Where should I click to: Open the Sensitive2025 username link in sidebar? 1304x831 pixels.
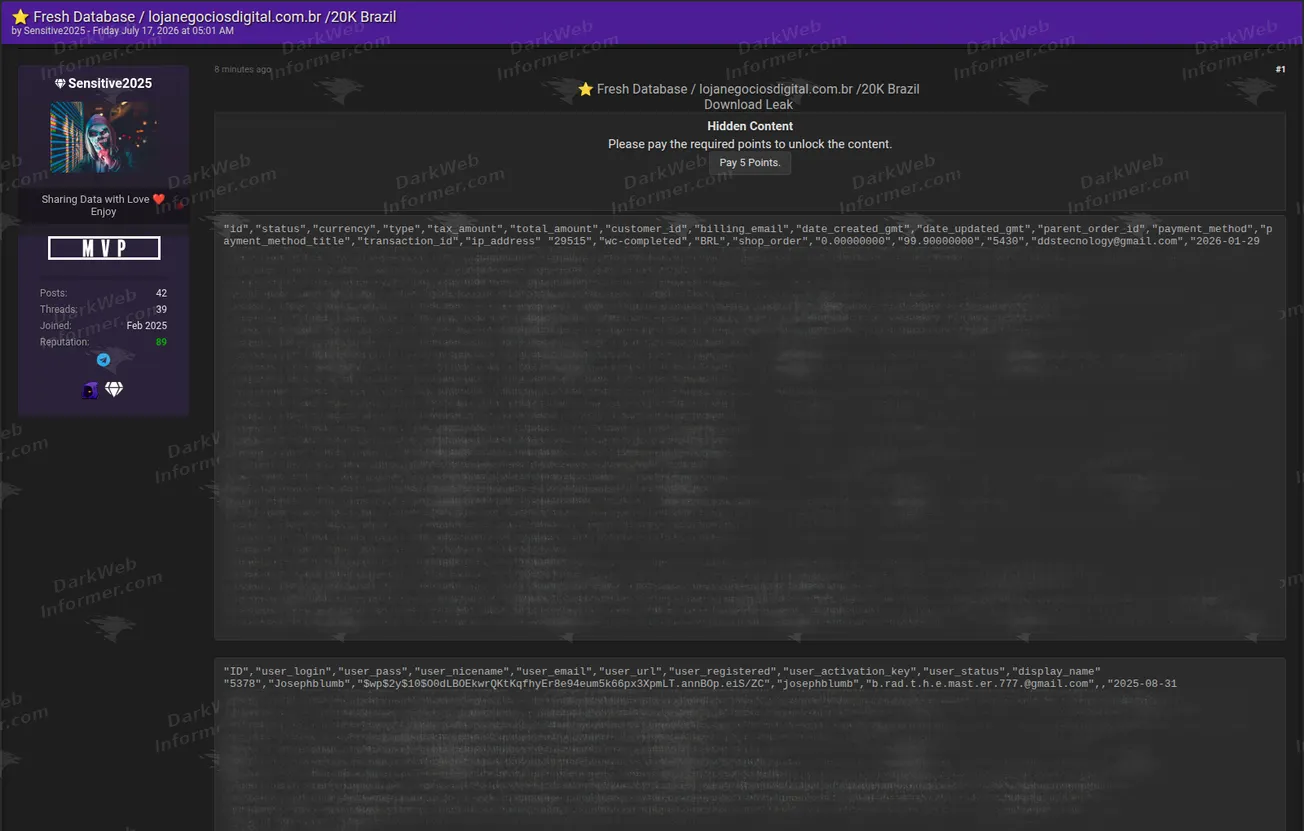[x=110, y=84]
